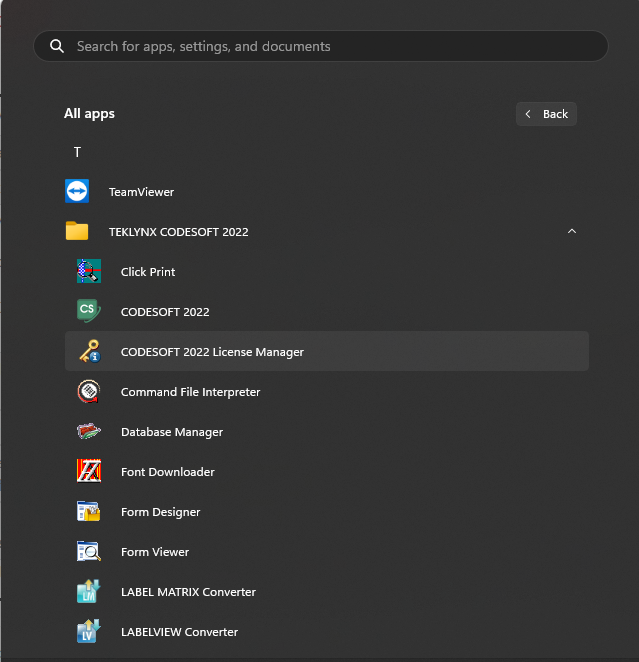This screenshot has width=639, height=662.
Task: Click the Form Viewer magnifier icon
Action: [89, 551]
